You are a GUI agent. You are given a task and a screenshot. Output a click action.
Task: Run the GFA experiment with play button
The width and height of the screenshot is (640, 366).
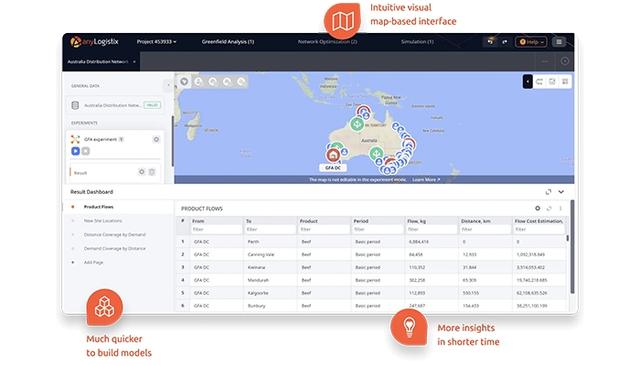[76, 151]
